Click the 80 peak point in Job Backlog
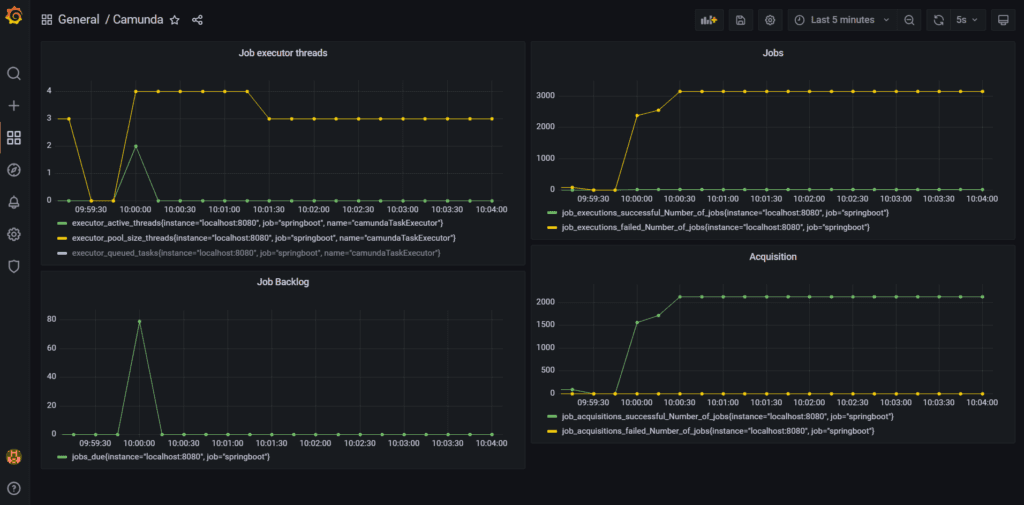This screenshot has height=505, width=1024. click(140, 321)
